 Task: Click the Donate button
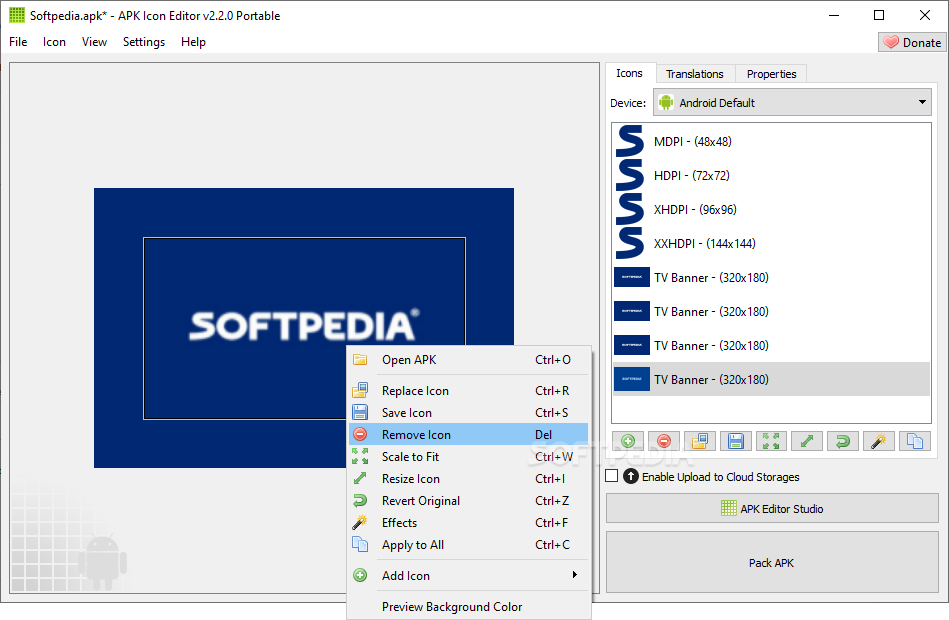point(912,42)
